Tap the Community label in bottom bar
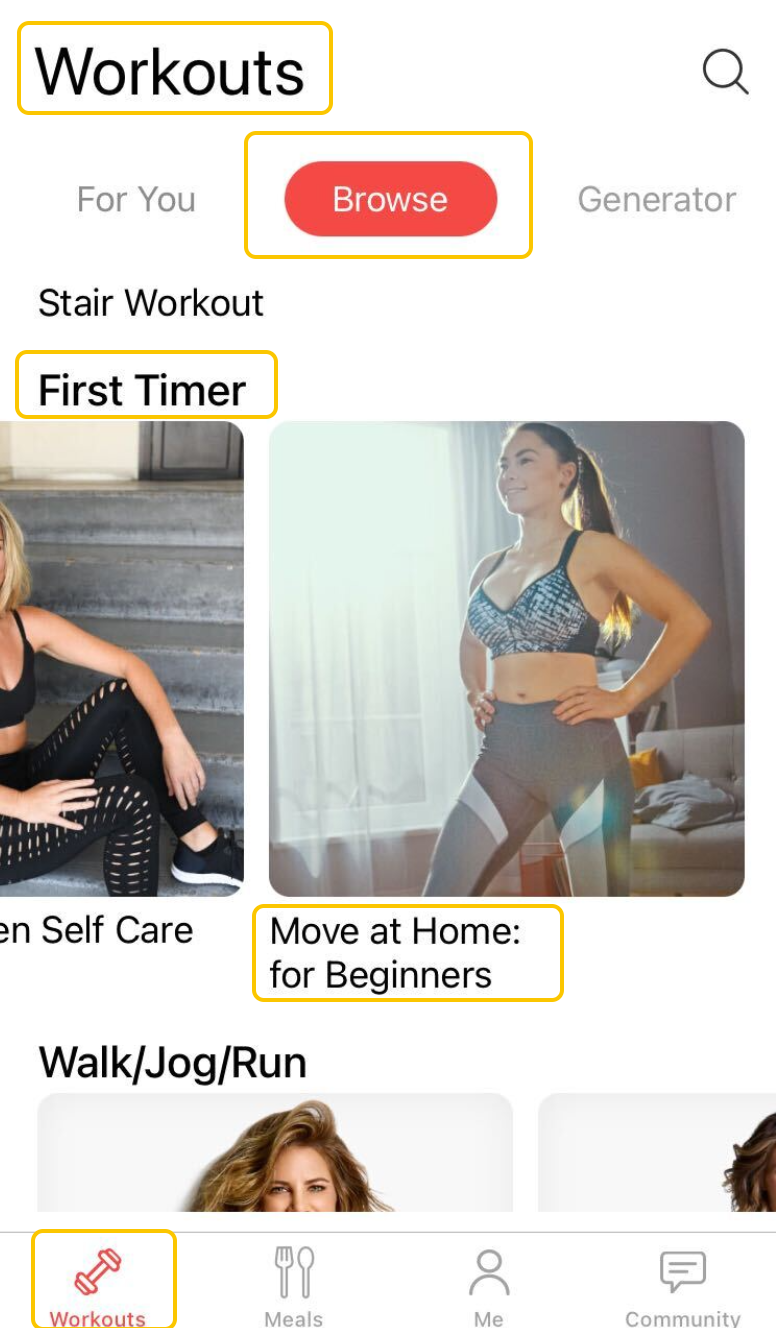The width and height of the screenshot is (776, 1328). [x=683, y=1318]
